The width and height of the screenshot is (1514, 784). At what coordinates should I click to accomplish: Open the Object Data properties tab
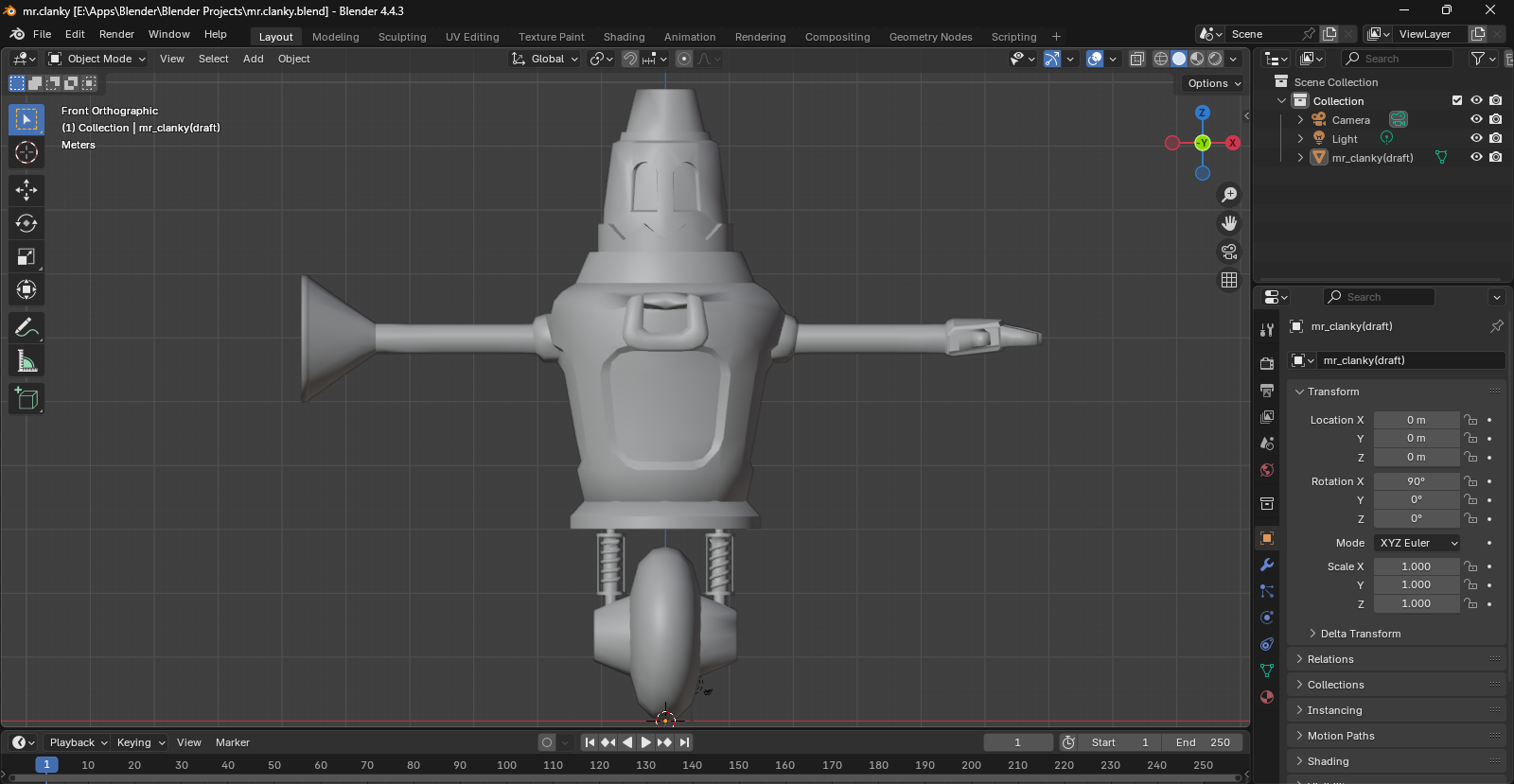click(1267, 671)
